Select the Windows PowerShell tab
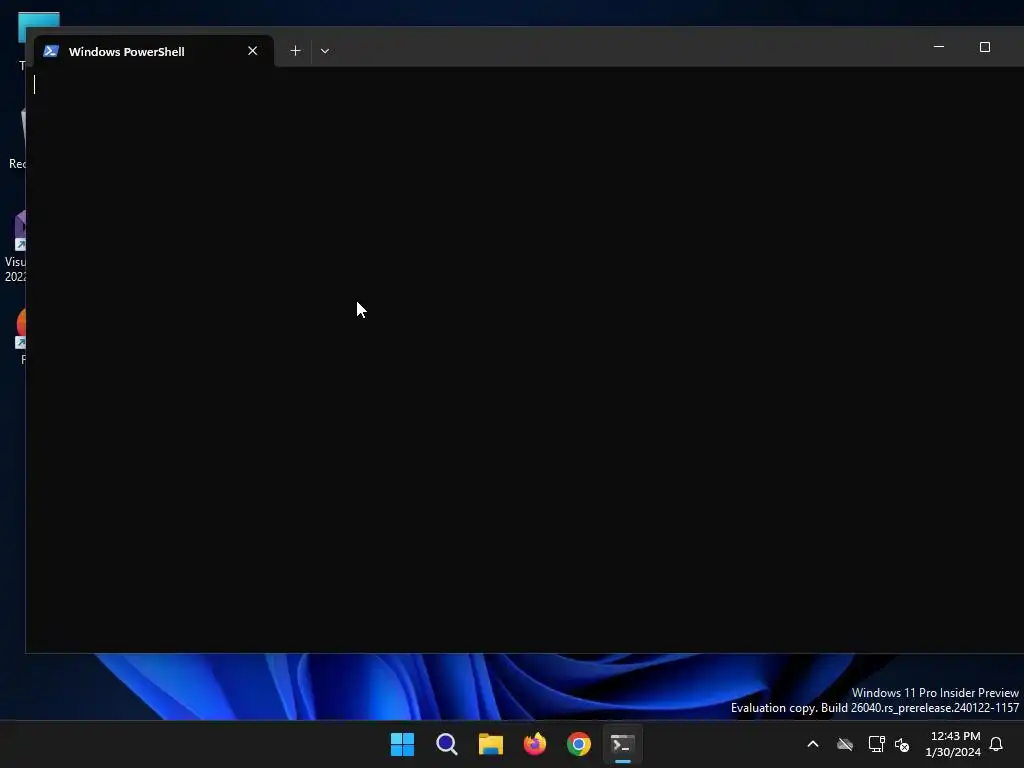The height and width of the screenshot is (768, 1024). pos(153,51)
